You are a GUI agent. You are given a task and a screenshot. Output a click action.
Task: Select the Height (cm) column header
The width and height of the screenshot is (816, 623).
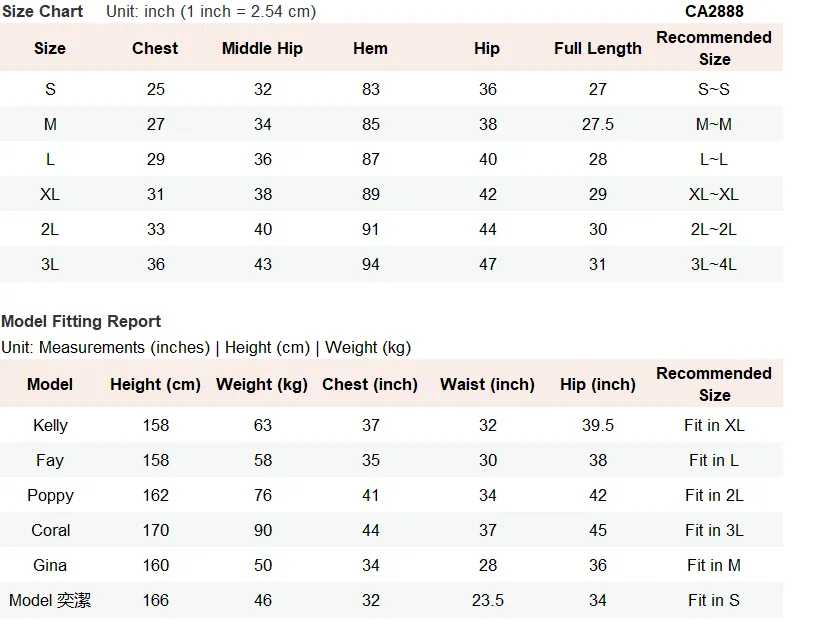tap(155, 385)
